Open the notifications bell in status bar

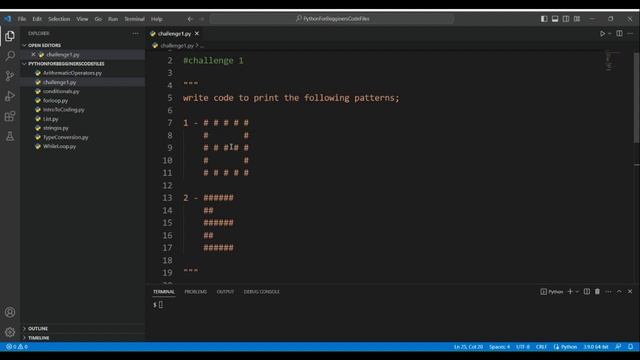pos(631,347)
